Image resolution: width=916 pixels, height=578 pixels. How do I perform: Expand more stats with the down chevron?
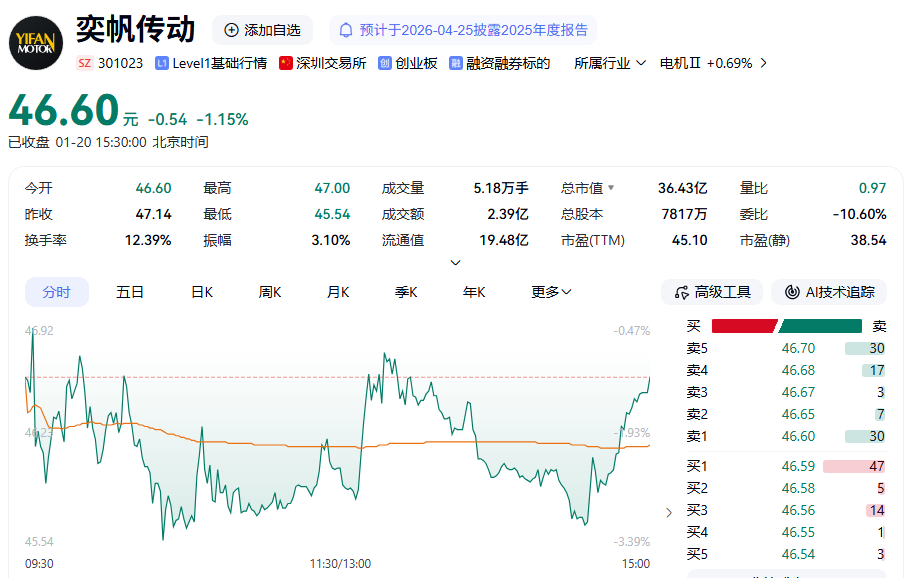(x=456, y=263)
